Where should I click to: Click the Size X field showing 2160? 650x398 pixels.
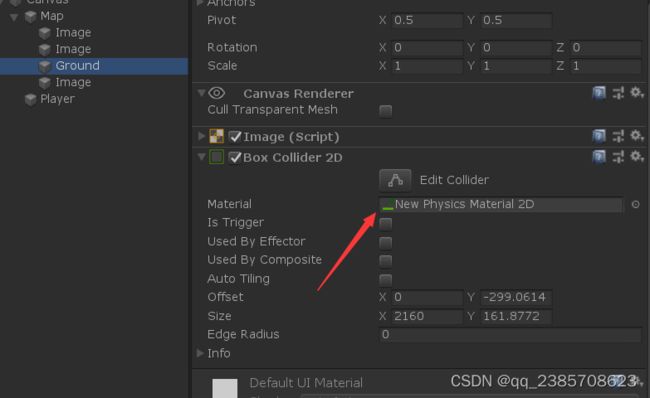(427, 316)
